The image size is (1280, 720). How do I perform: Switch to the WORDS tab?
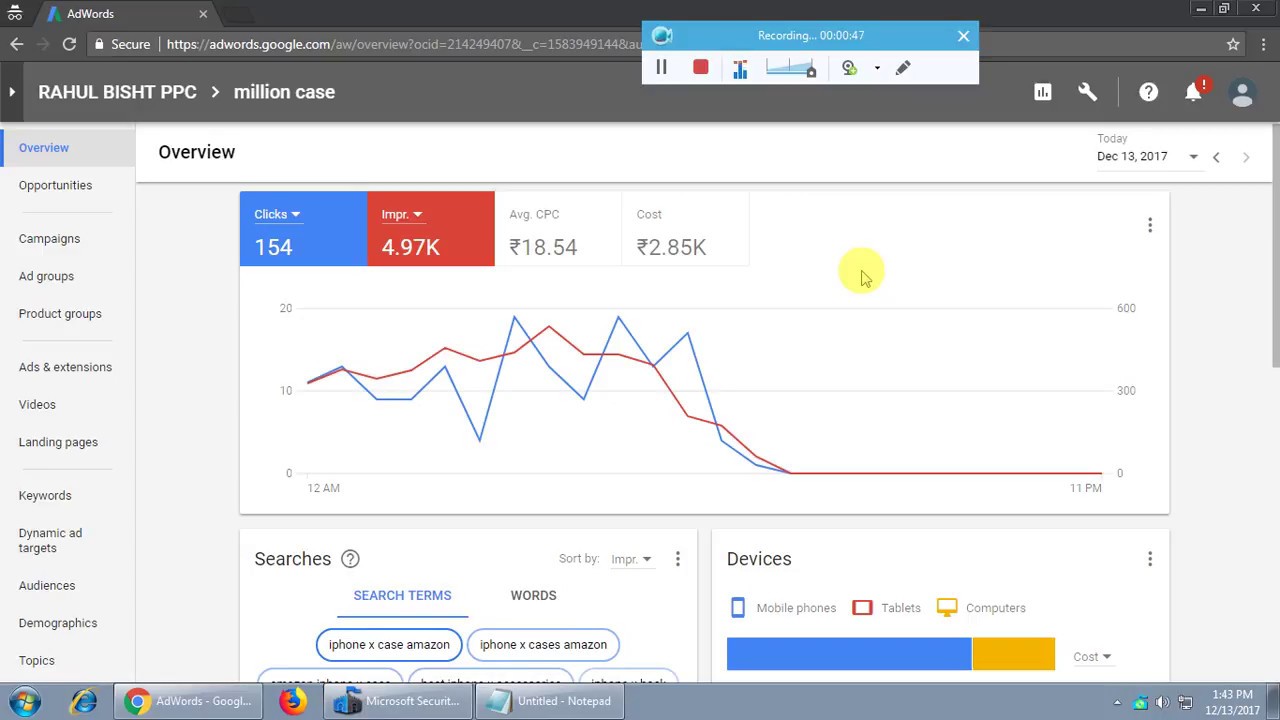(x=533, y=595)
